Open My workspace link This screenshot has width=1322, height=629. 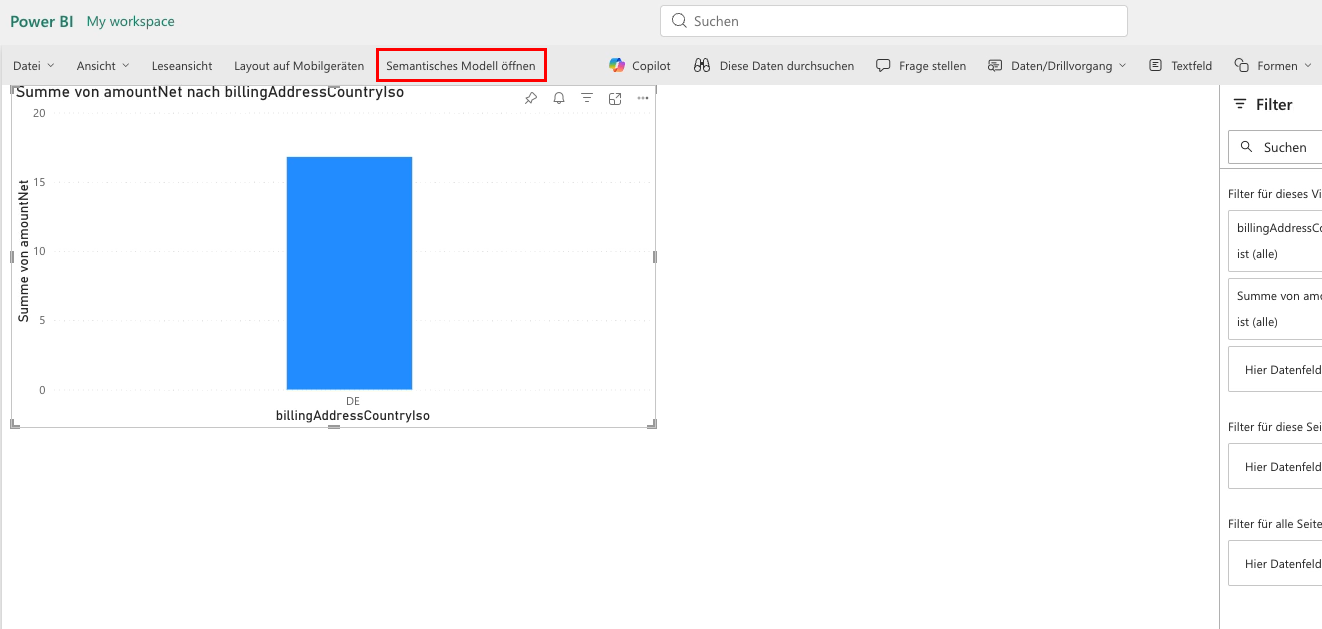point(131,21)
